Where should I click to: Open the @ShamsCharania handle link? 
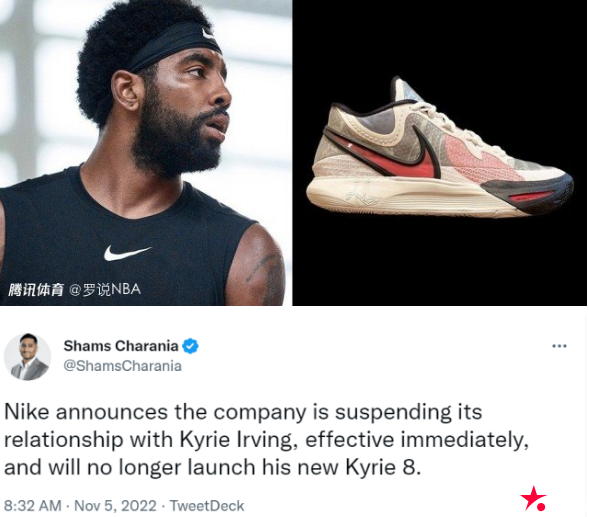point(122,366)
